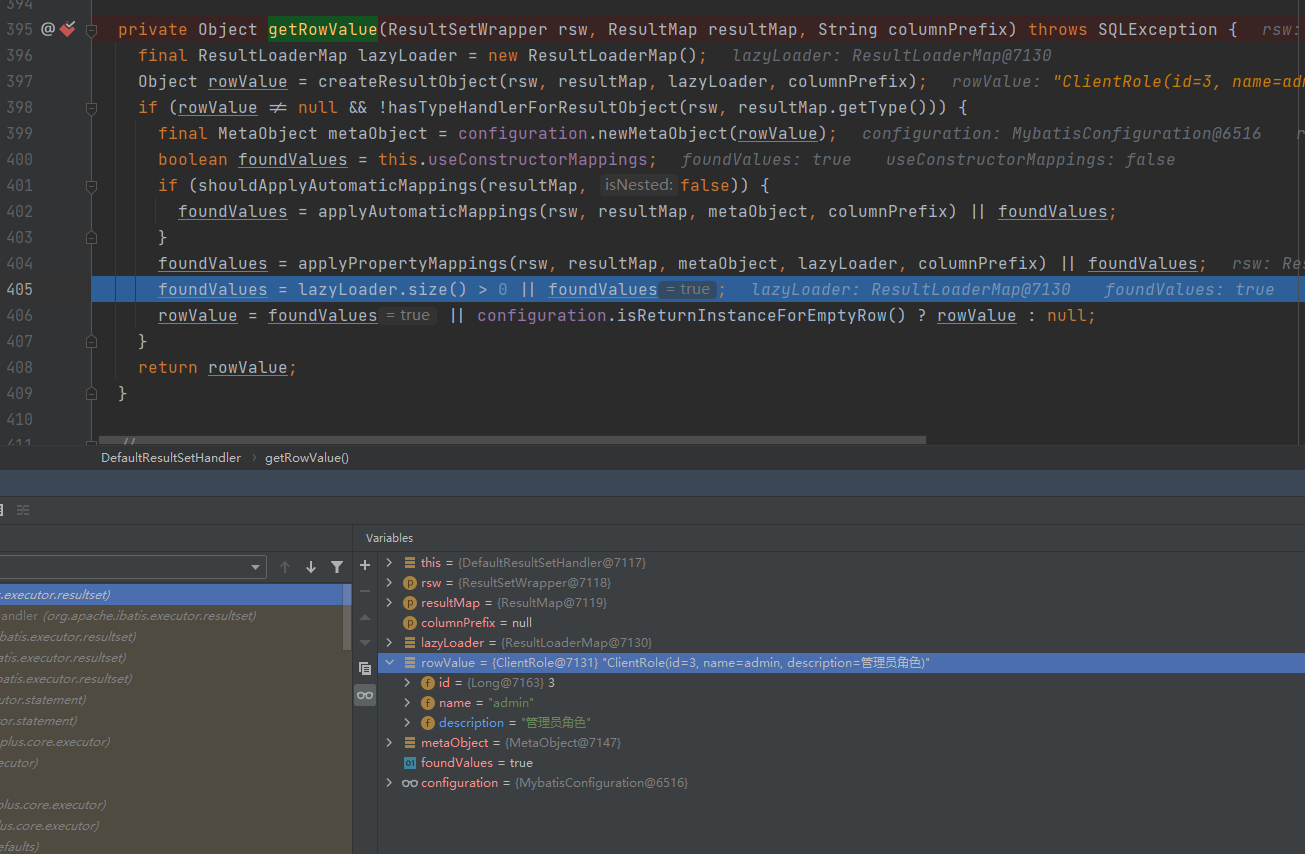This screenshot has width=1305, height=854.
Task: Click the 管理员角色 description value
Action: [x=556, y=723]
